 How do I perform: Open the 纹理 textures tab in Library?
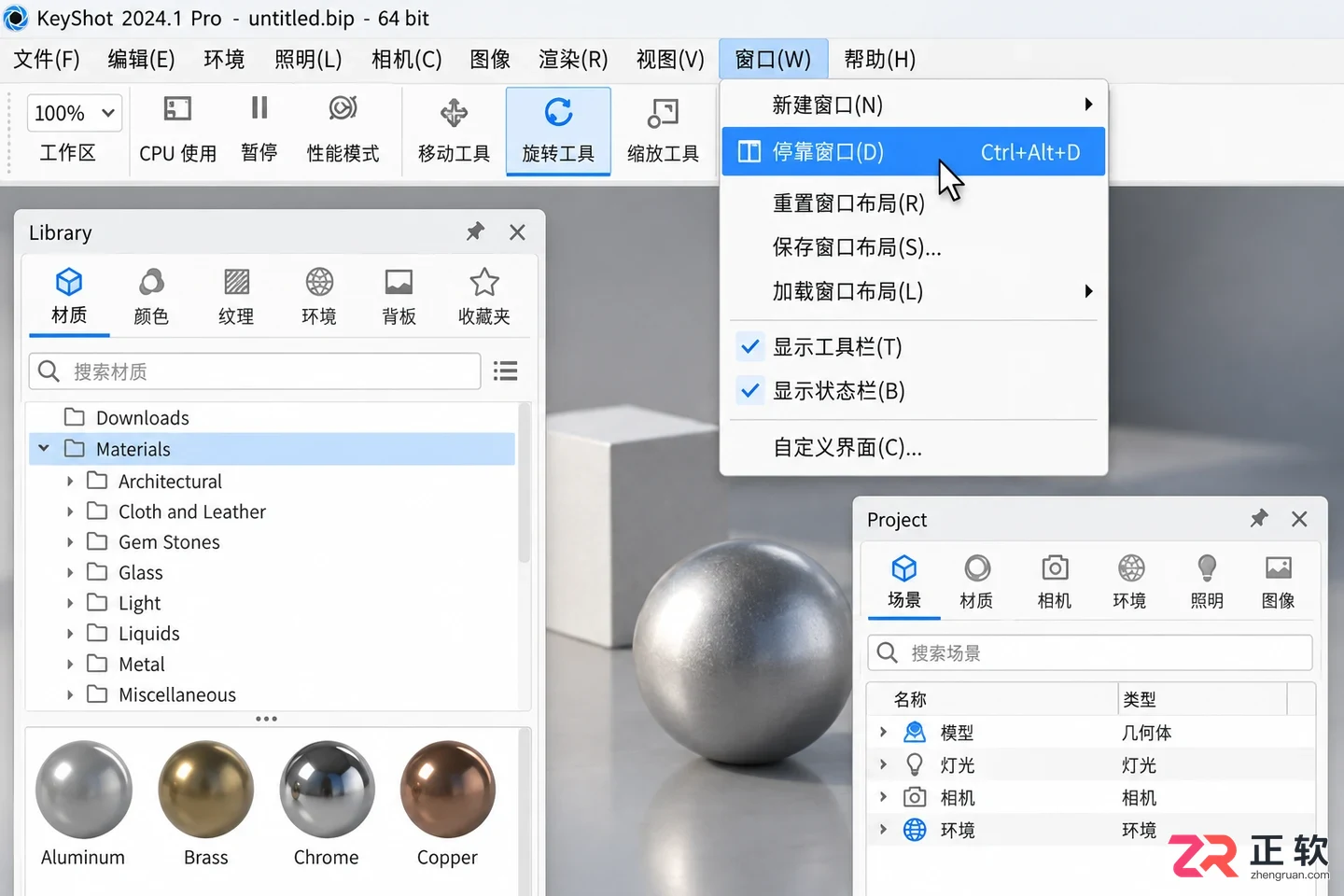[236, 297]
